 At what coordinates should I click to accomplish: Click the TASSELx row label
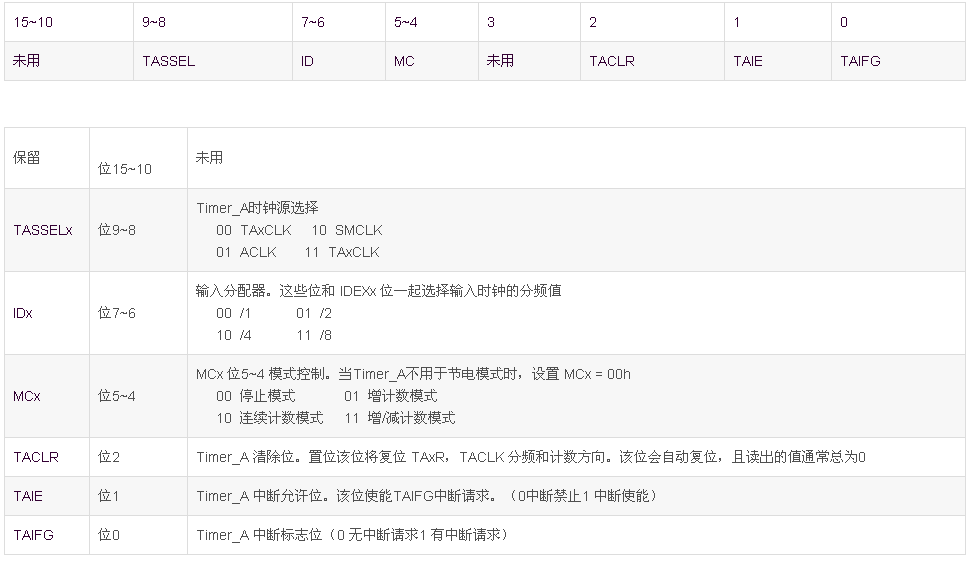[x=43, y=230]
